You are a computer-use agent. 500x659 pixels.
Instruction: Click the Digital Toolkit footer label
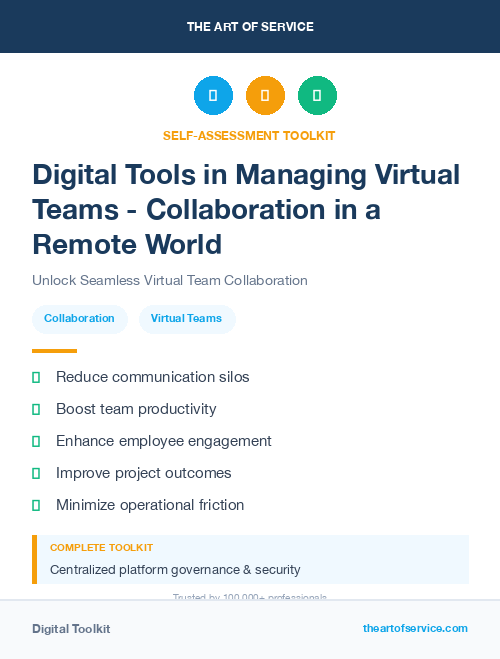(x=71, y=629)
